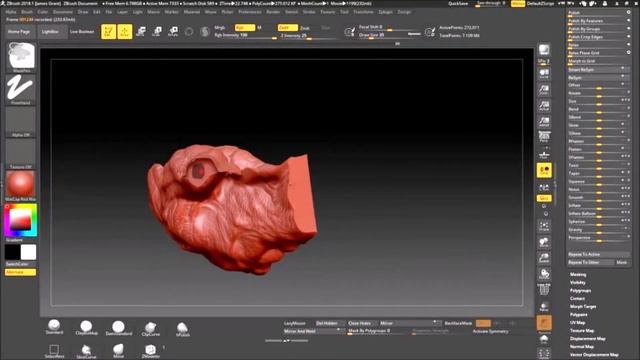Click the QuickSave button

pos(458,4)
